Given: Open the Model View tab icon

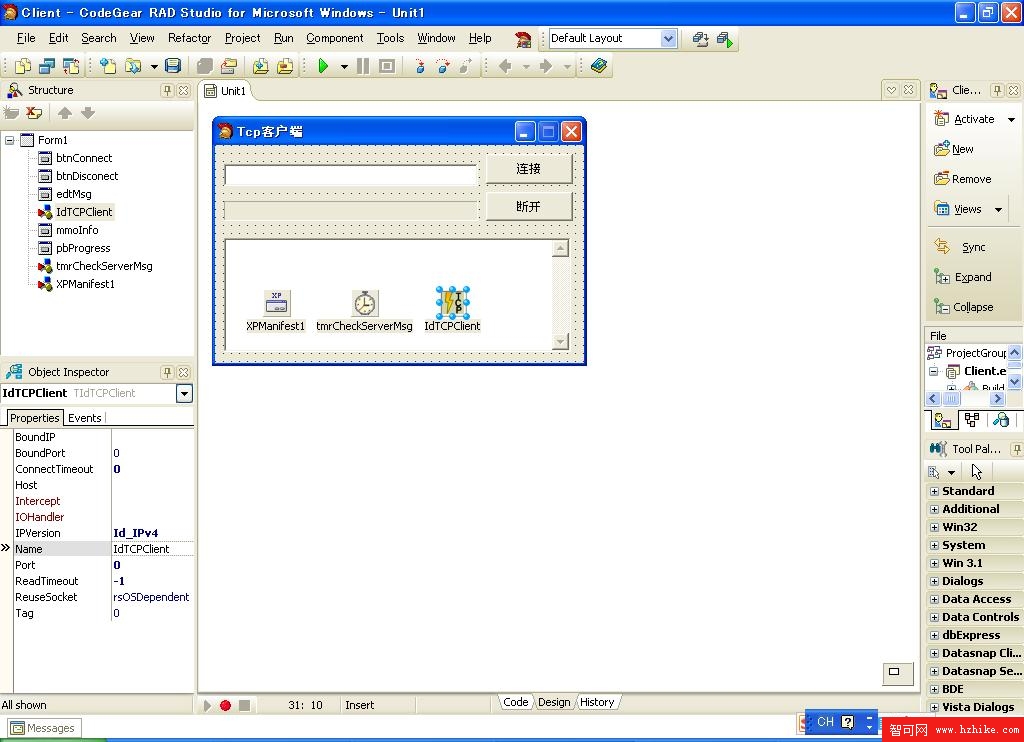Looking at the screenshot, I should (x=972, y=420).
